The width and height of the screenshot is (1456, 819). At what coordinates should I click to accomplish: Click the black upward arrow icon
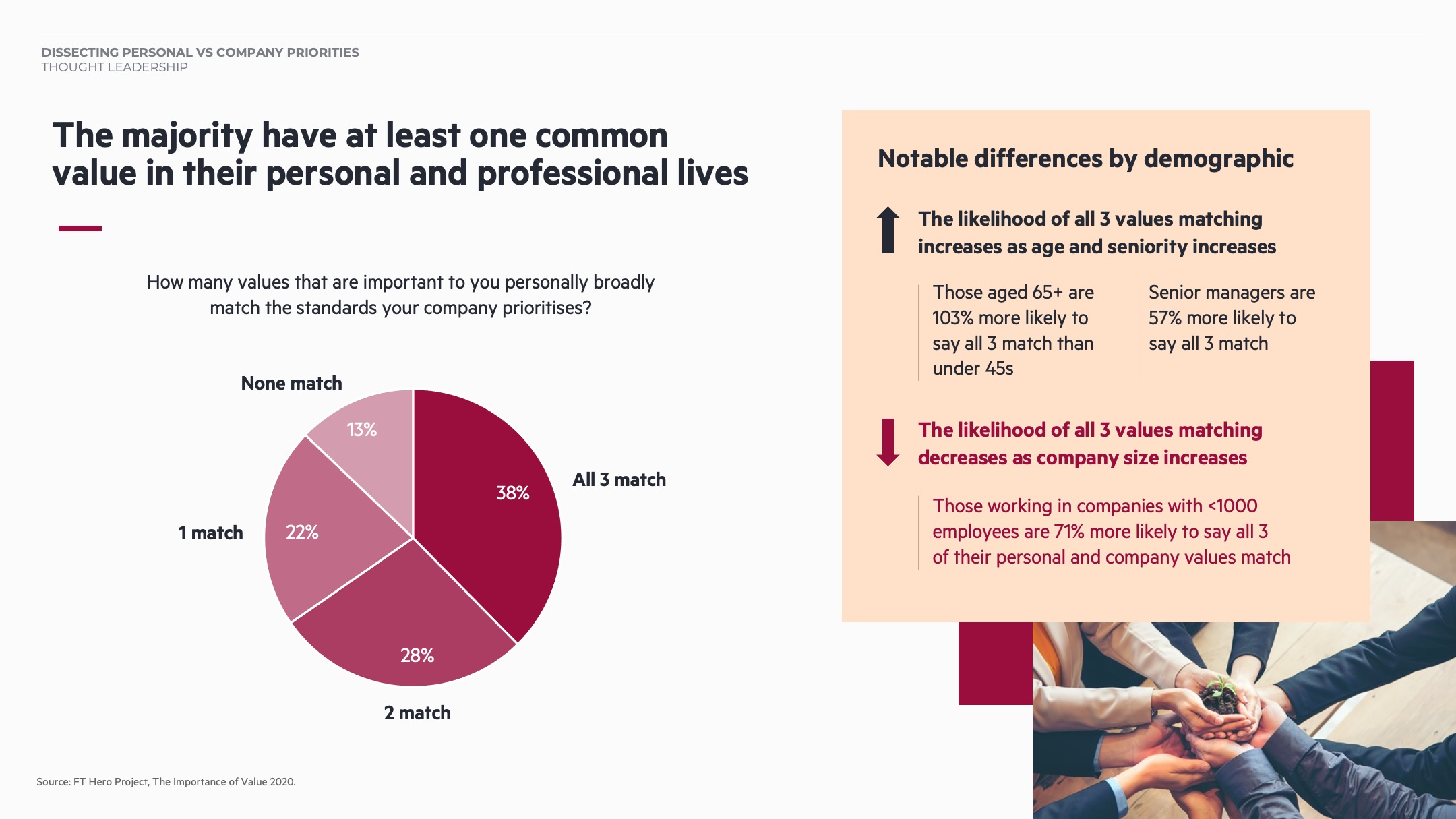(888, 230)
